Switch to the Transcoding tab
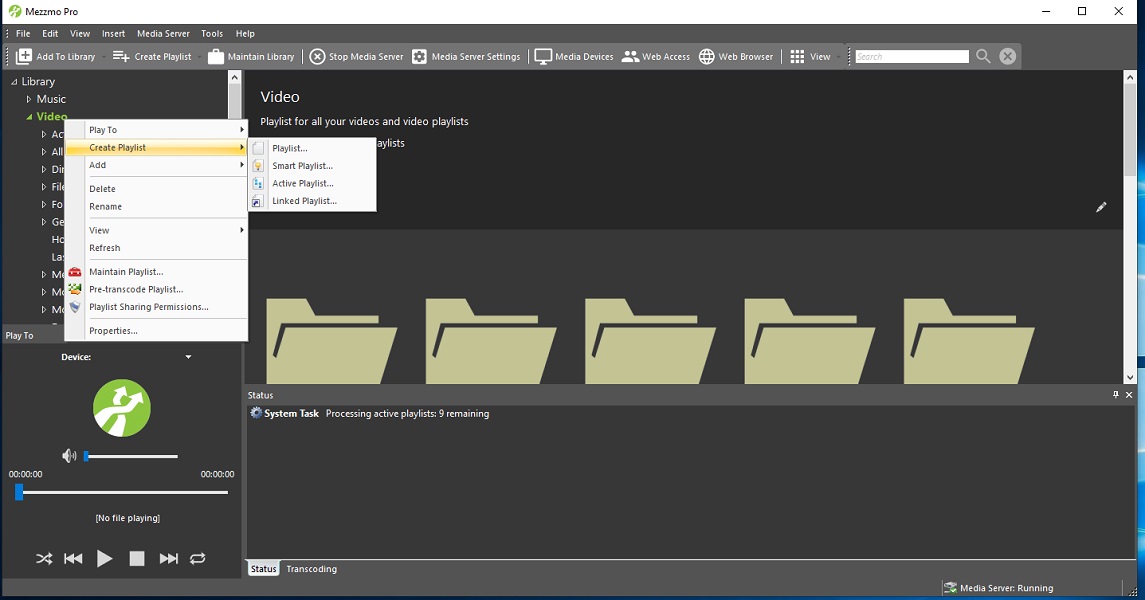Screen dimensions: 1145x600 pyautogui.click(x=311, y=569)
